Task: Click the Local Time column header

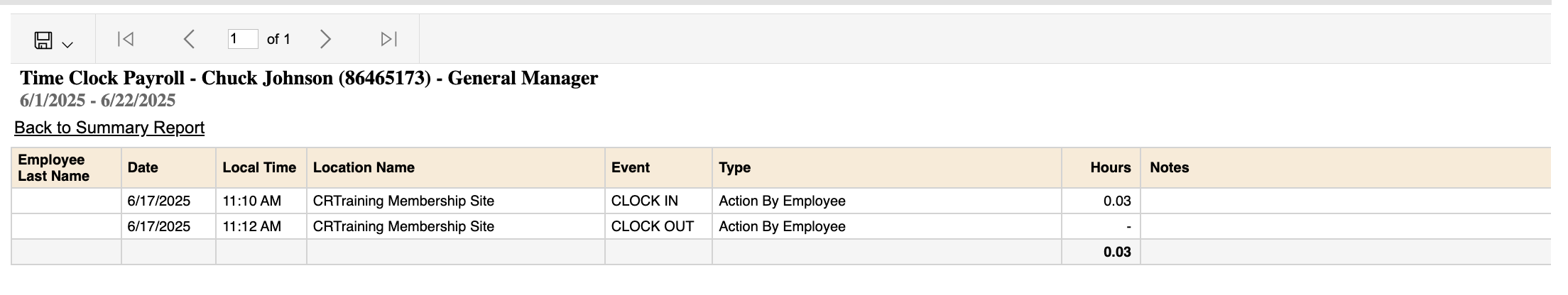Action: point(261,168)
